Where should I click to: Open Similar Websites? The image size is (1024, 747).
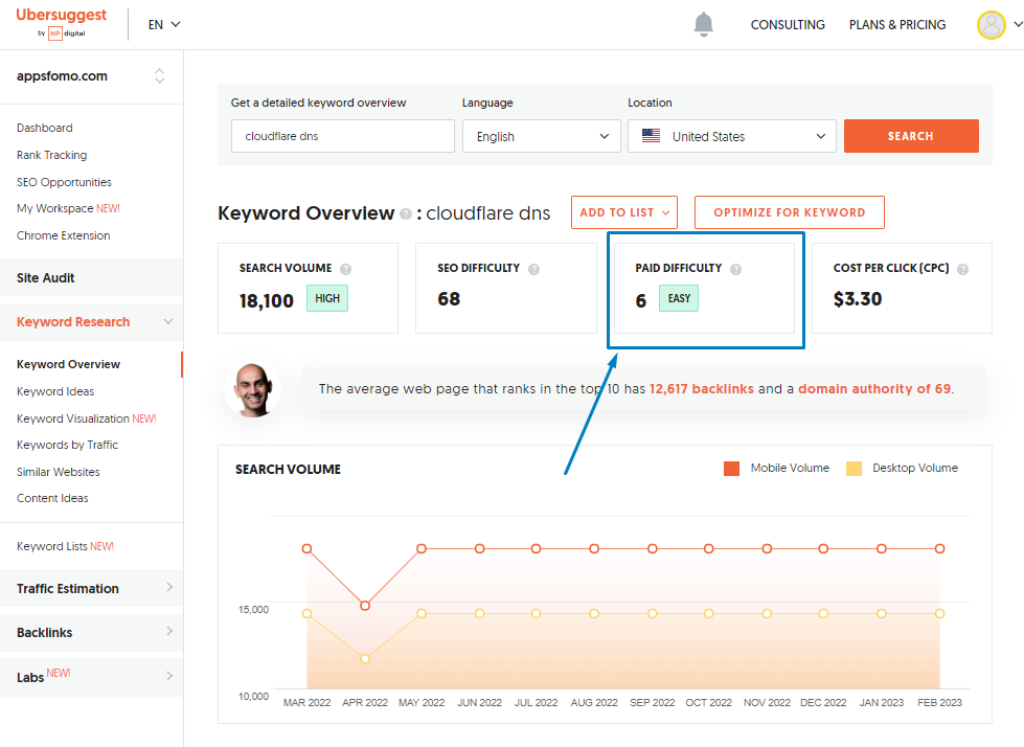click(58, 472)
